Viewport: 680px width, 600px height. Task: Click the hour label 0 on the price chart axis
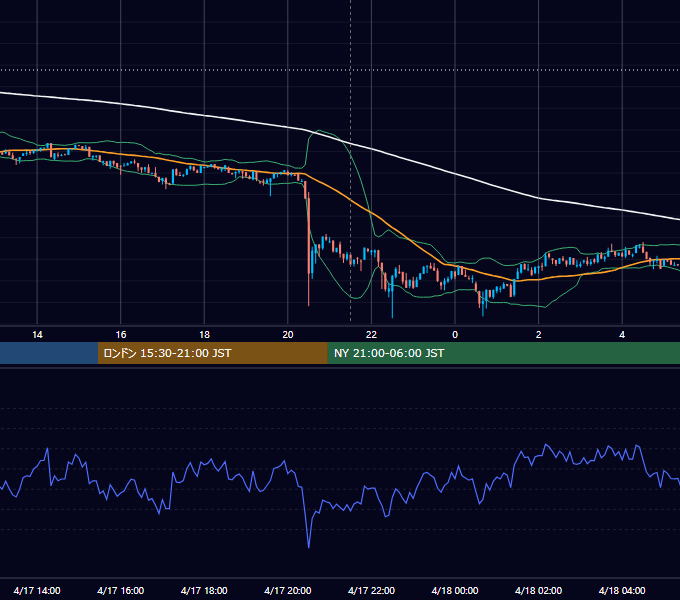(x=455, y=335)
